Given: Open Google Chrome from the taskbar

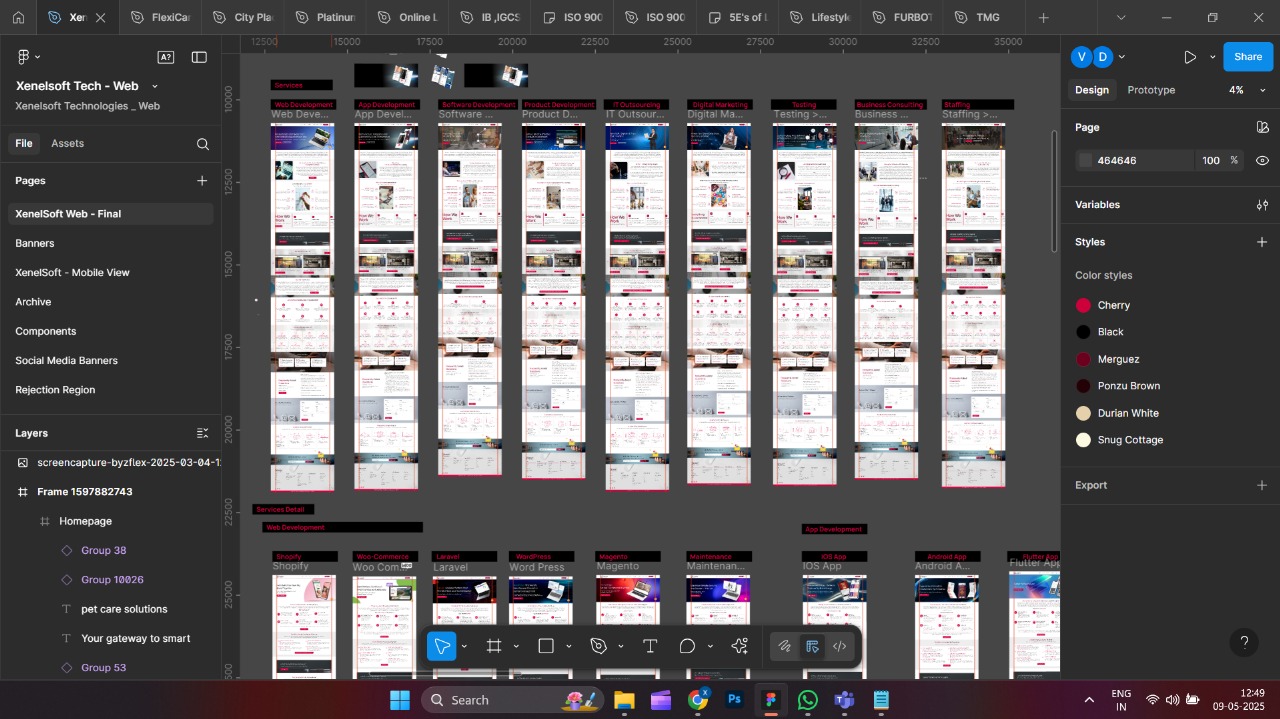Looking at the screenshot, I should click(x=698, y=700).
